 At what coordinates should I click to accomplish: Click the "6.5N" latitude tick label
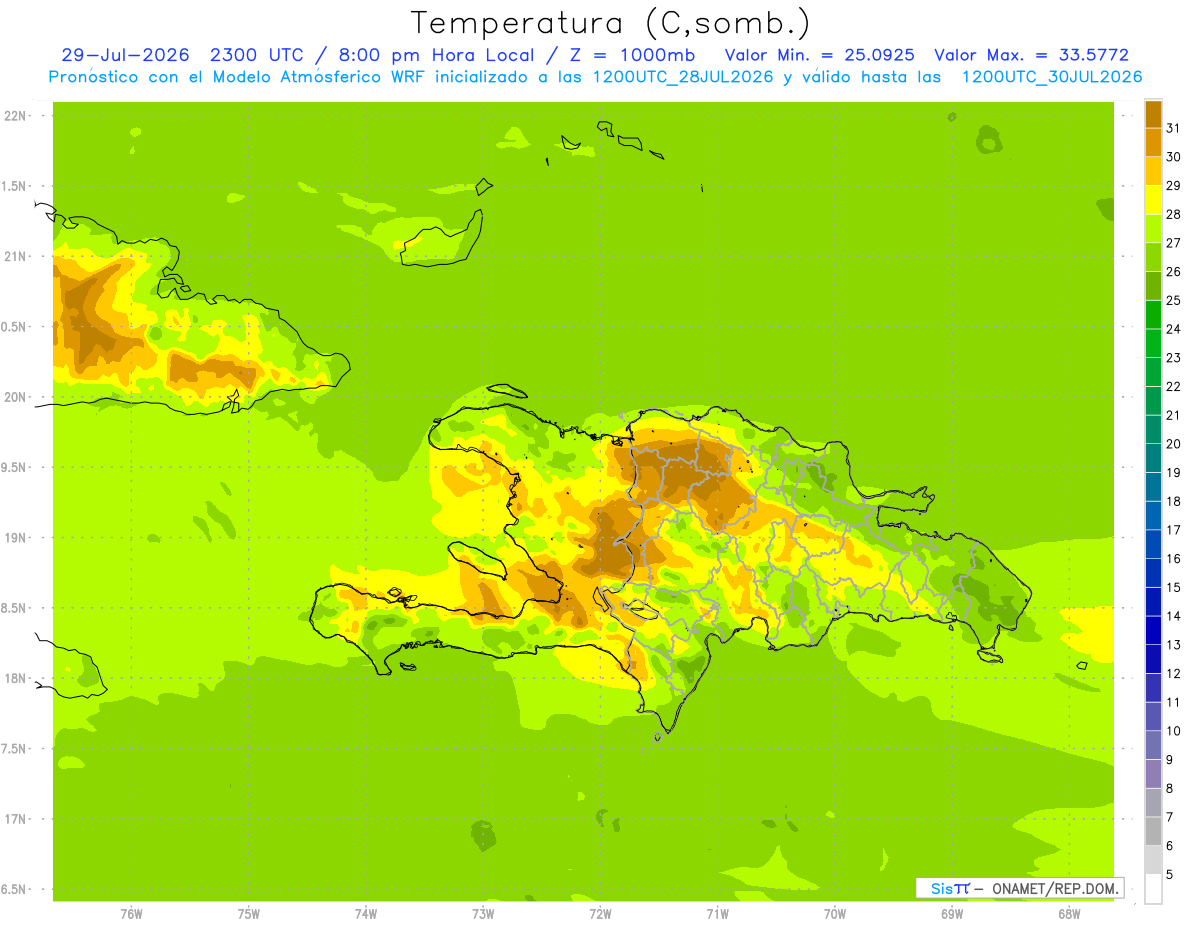15,889
